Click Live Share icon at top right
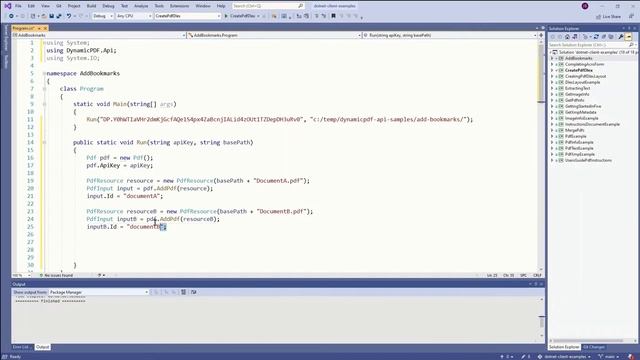The width and height of the screenshot is (640, 360). click(x=598, y=17)
